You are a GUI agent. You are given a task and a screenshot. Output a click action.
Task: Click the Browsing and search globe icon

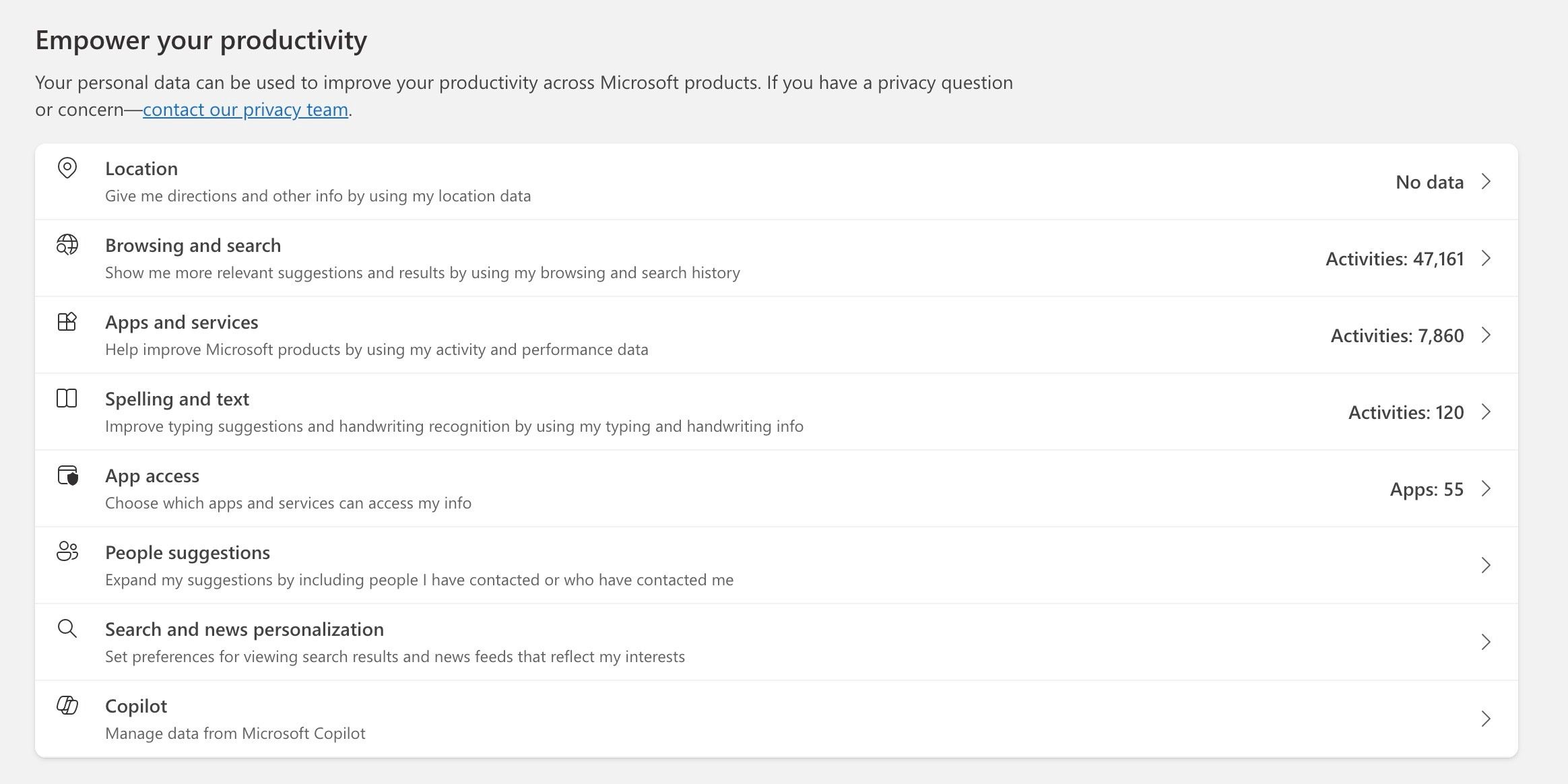tap(67, 244)
